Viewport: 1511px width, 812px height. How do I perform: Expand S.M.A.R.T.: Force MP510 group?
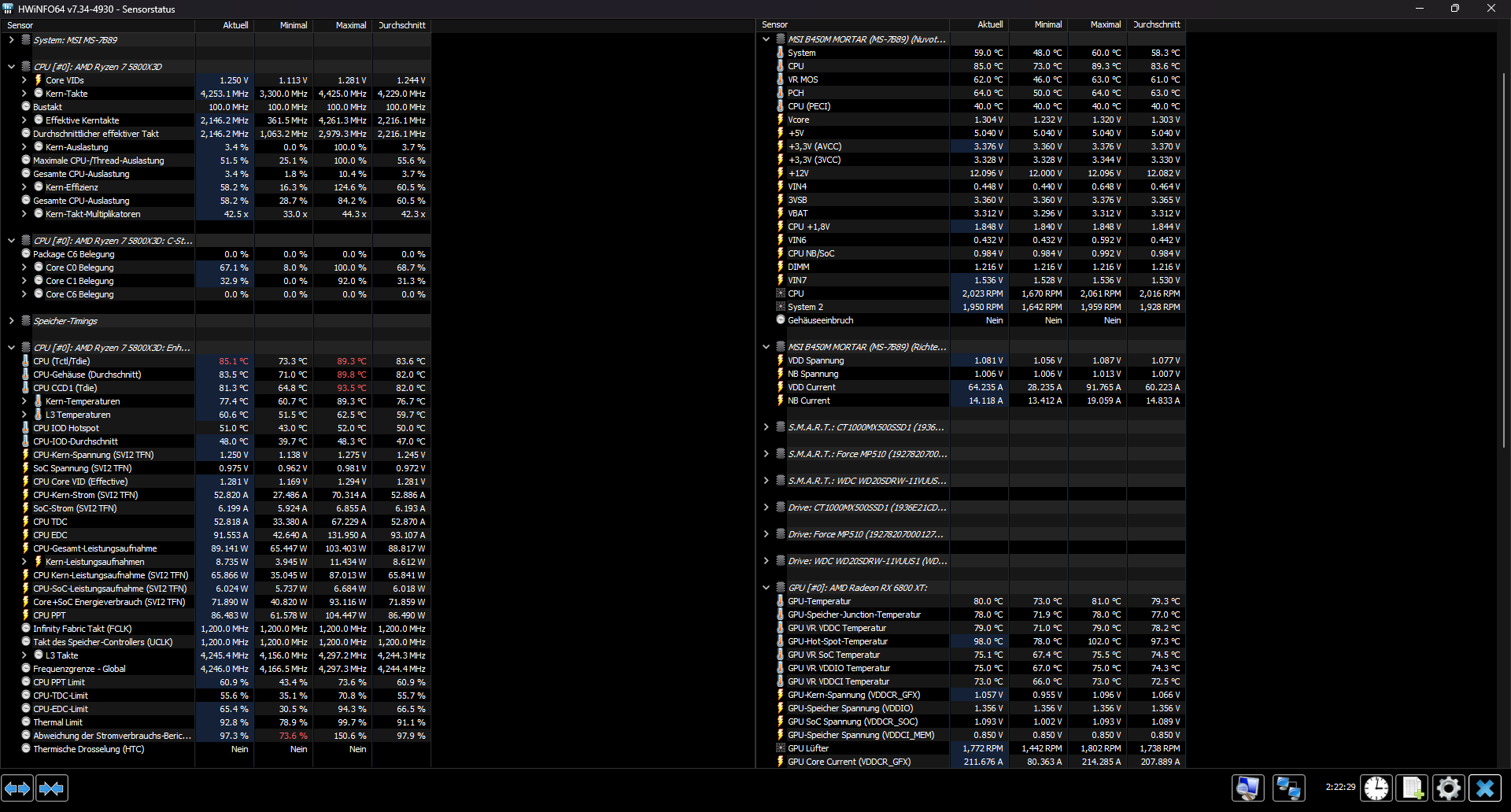pyautogui.click(x=766, y=454)
